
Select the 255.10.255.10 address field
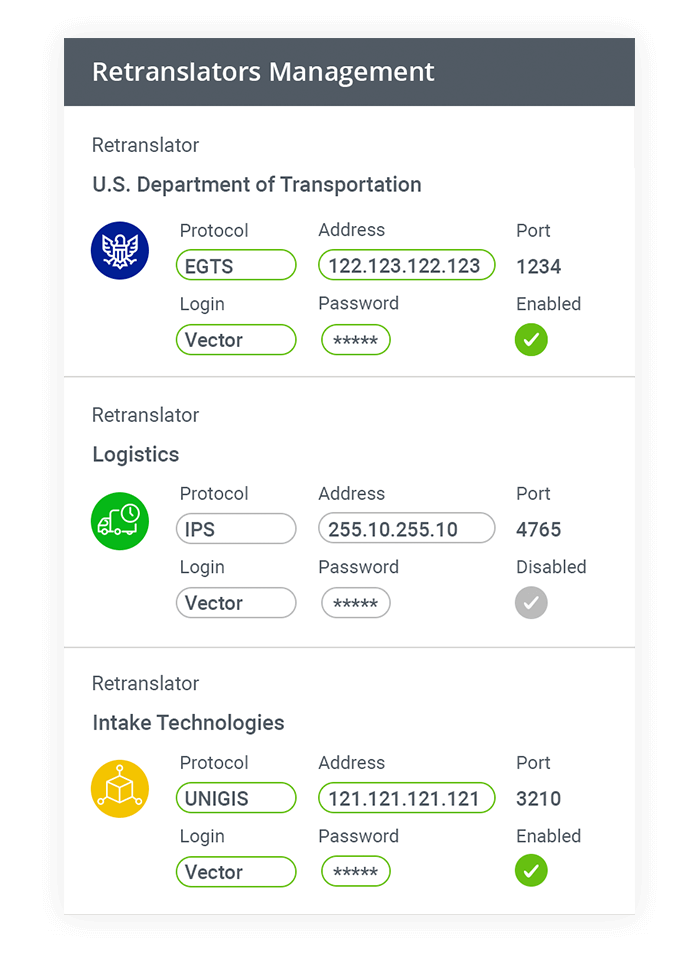[407, 528]
